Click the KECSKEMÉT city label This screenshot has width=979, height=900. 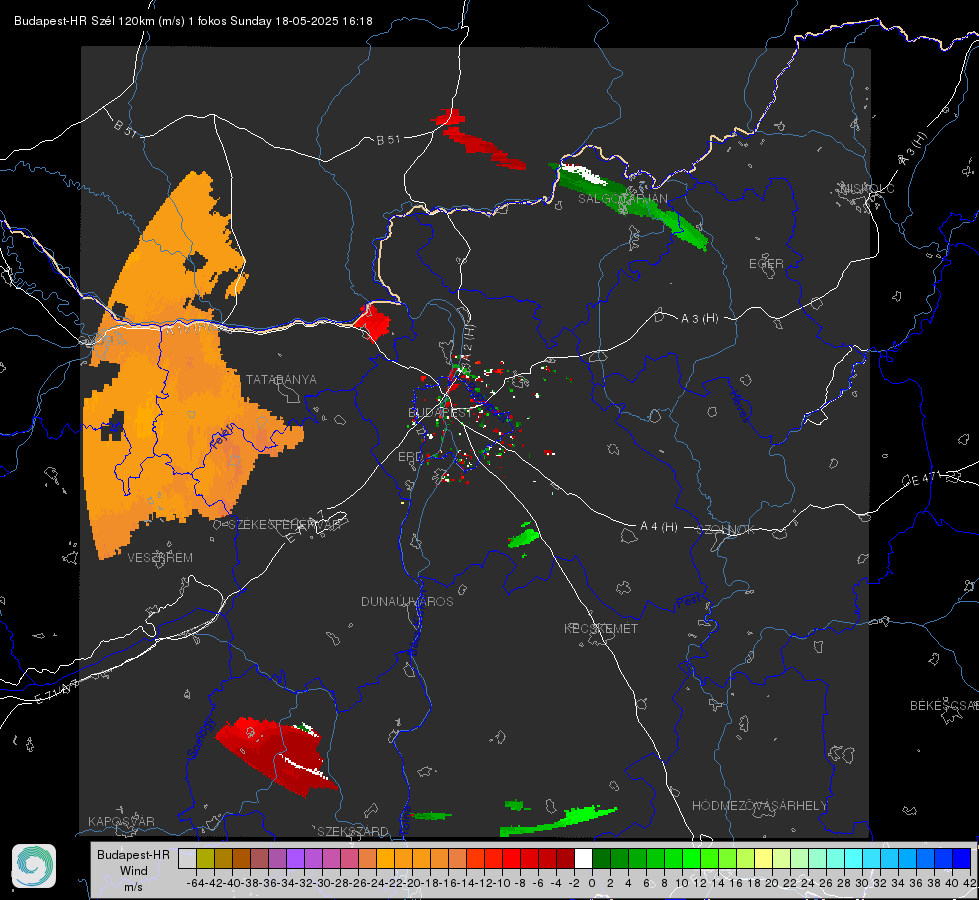(x=601, y=629)
